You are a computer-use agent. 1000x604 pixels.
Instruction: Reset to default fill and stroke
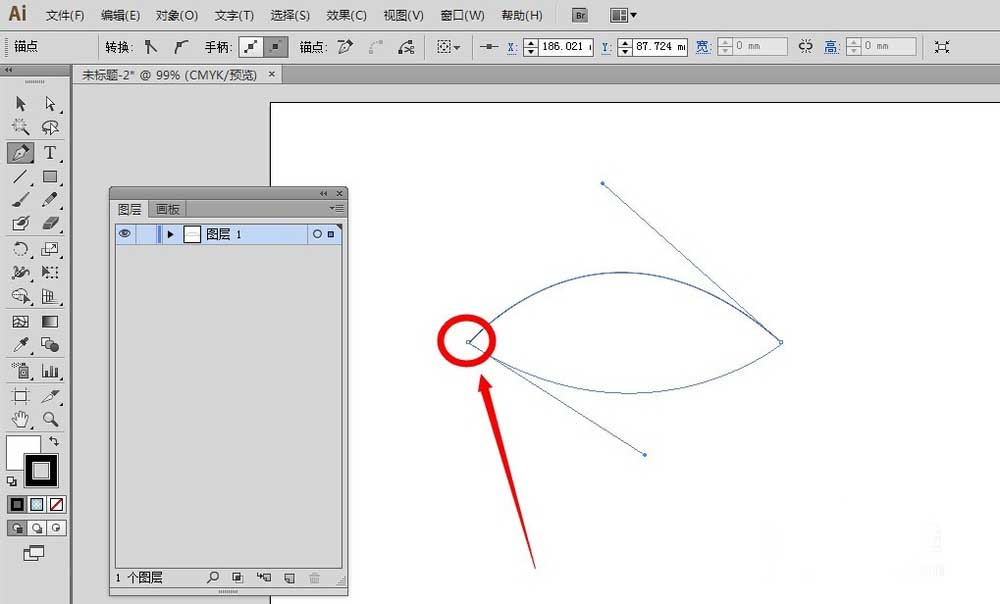click(x=11, y=482)
